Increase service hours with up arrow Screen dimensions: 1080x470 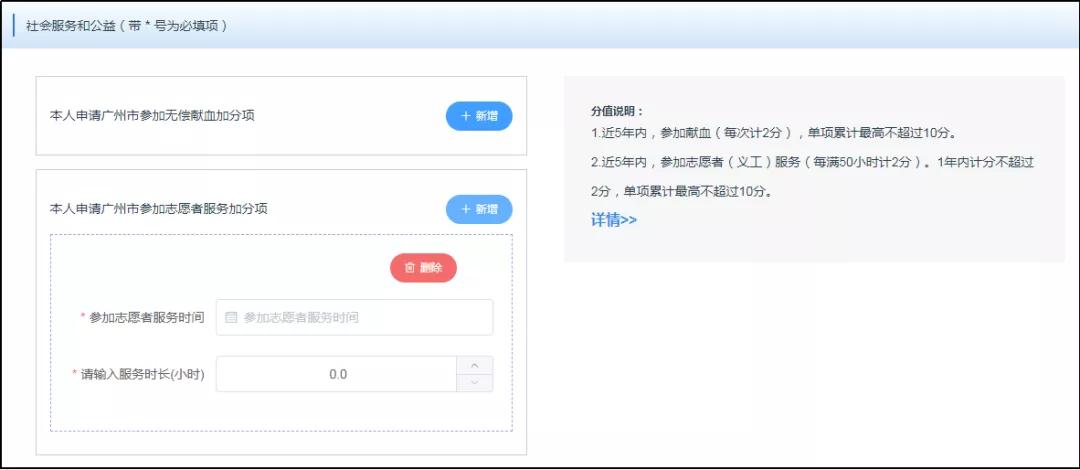(475, 365)
